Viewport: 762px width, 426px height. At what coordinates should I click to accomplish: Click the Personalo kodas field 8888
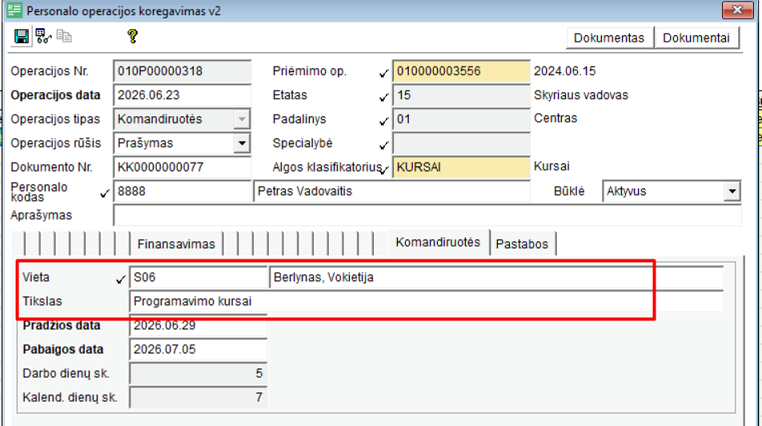coord(182,191)
